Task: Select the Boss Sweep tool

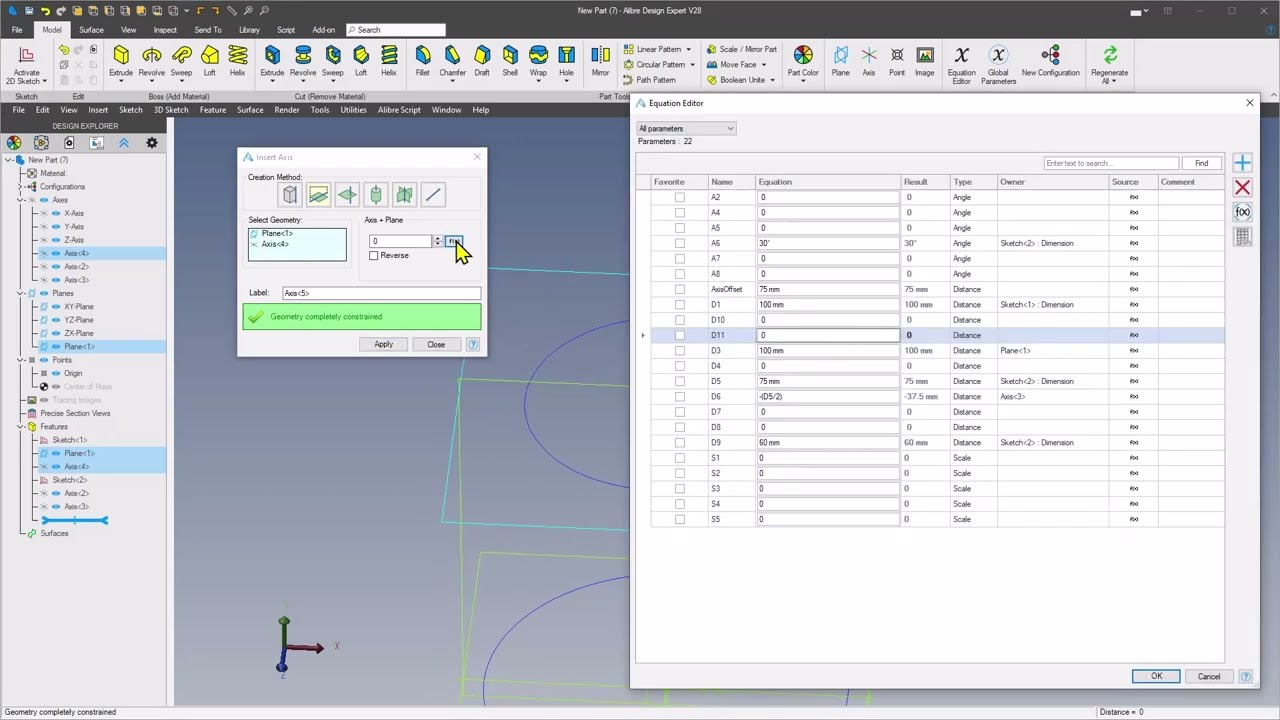Action: tap(181, 60)
